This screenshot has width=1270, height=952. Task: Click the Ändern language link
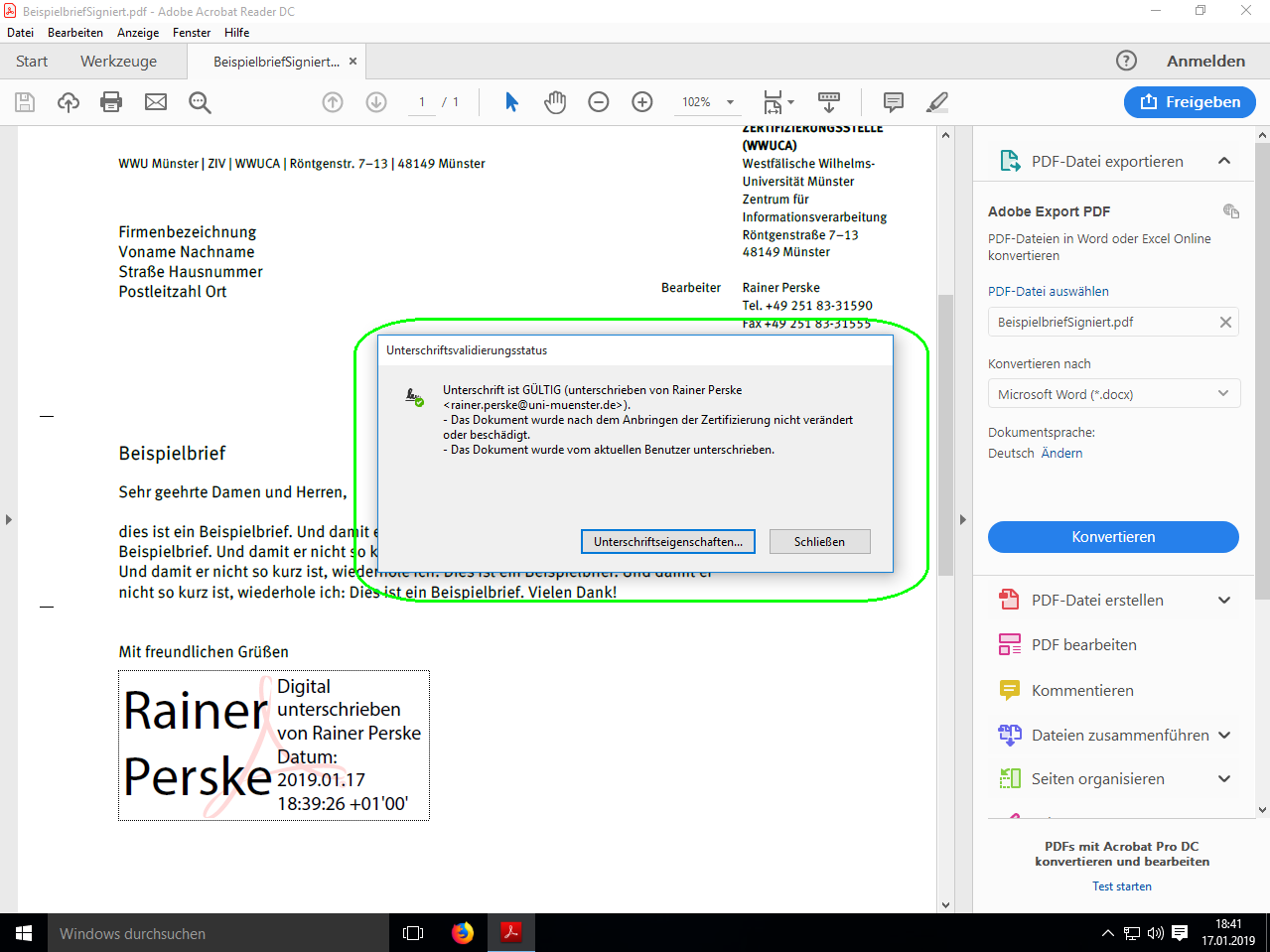(1061, 453)
